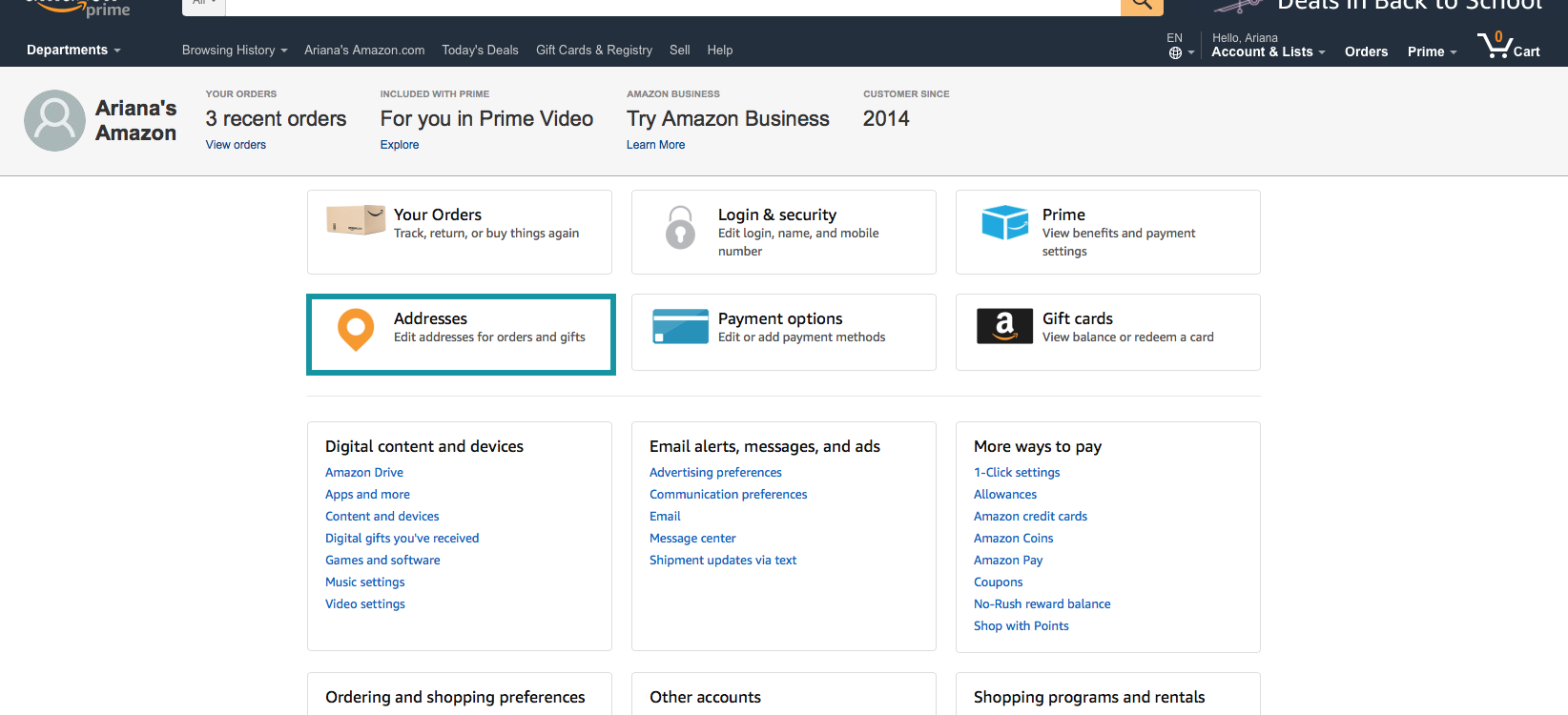This screenshot has height=715, width=1568.
Task: Click the Payment options credit card icon
Action: coord(680,326)
